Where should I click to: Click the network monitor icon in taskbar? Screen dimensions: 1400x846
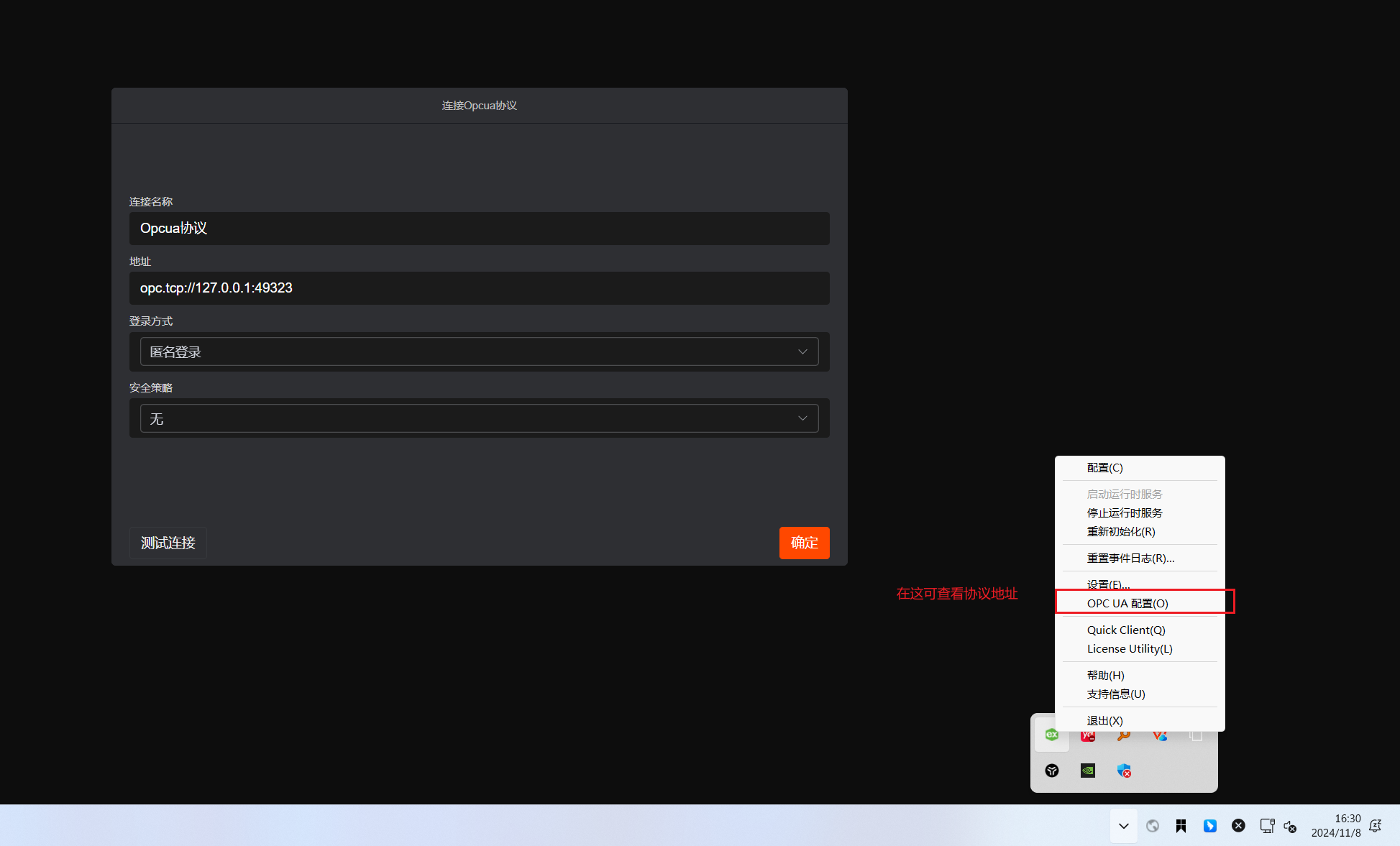pos(1266,826)
